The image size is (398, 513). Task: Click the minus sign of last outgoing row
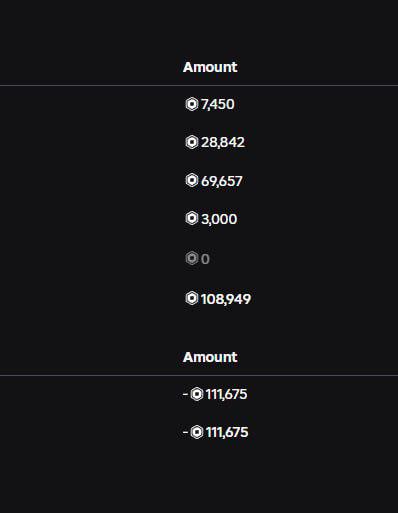[185, 432]
